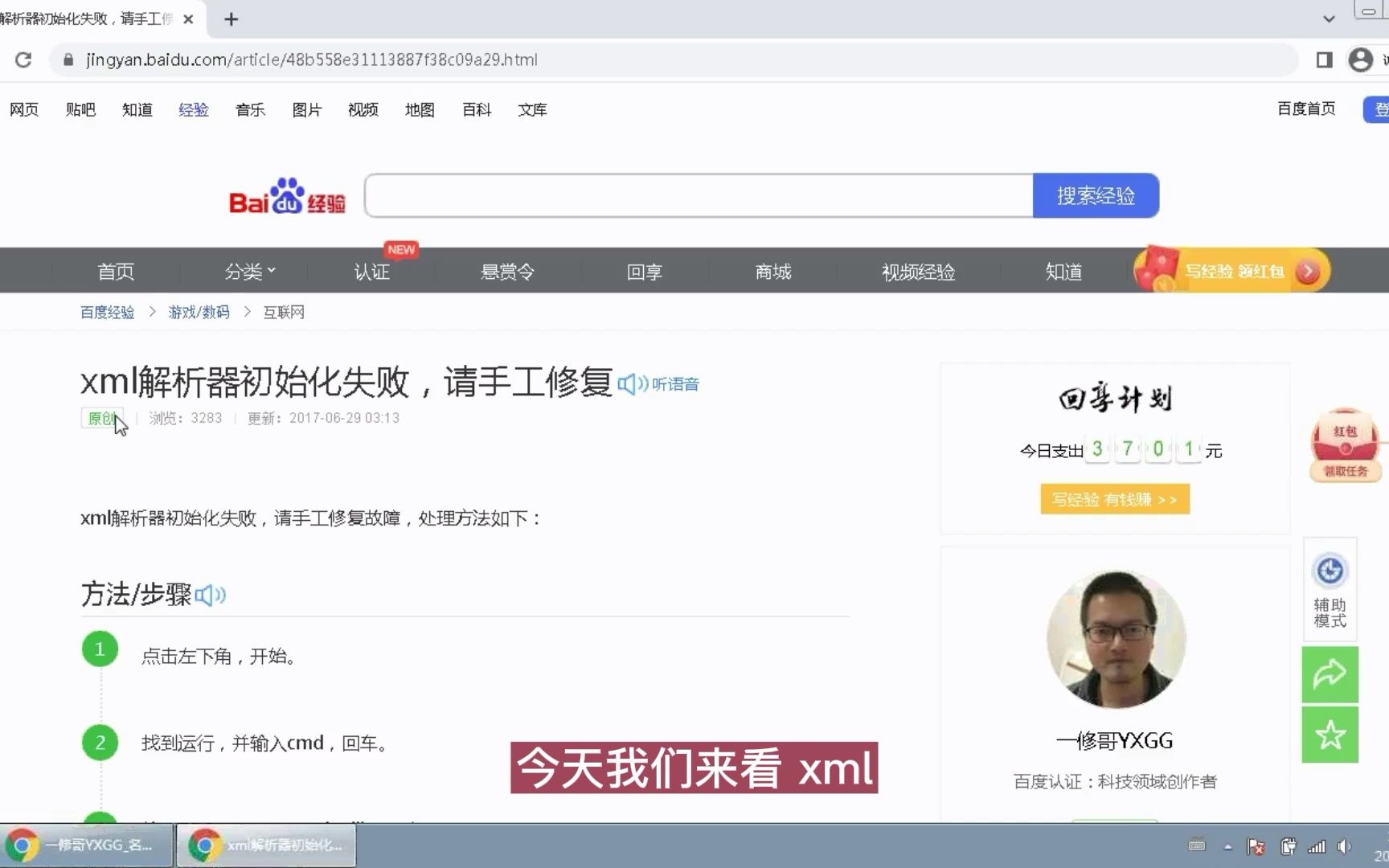Screen dimensions: 1389x868
Task: Click the green 原创 badge
Action: 102,418
